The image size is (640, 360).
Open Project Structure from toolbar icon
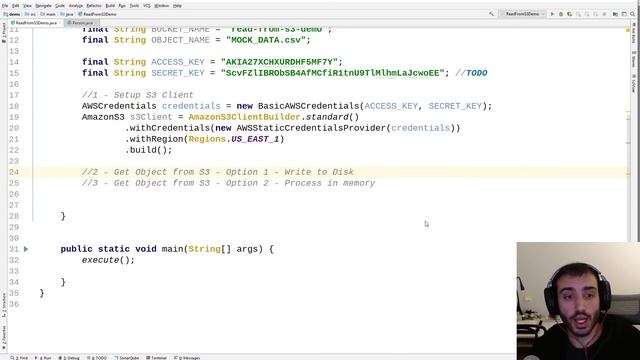[615, 14]
